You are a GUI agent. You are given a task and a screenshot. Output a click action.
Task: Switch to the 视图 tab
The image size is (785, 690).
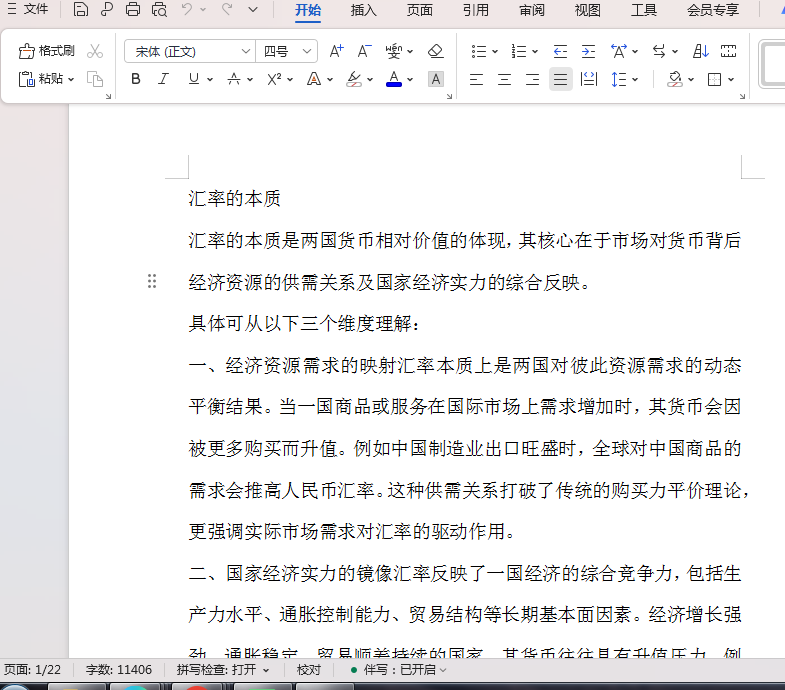tap(588, 10)
